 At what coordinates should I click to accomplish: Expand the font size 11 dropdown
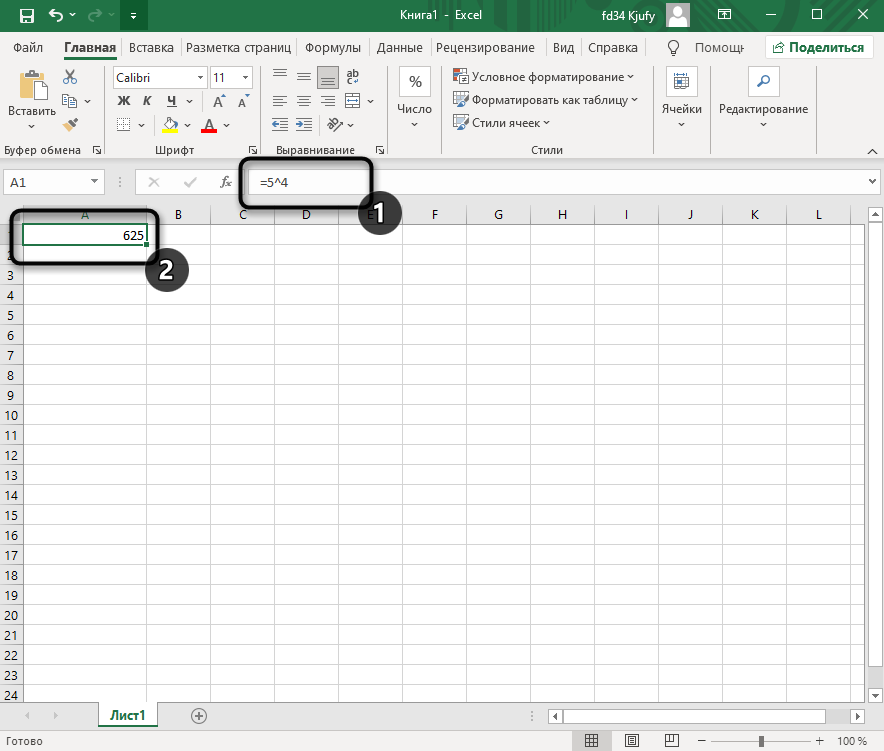click(246, 77)
